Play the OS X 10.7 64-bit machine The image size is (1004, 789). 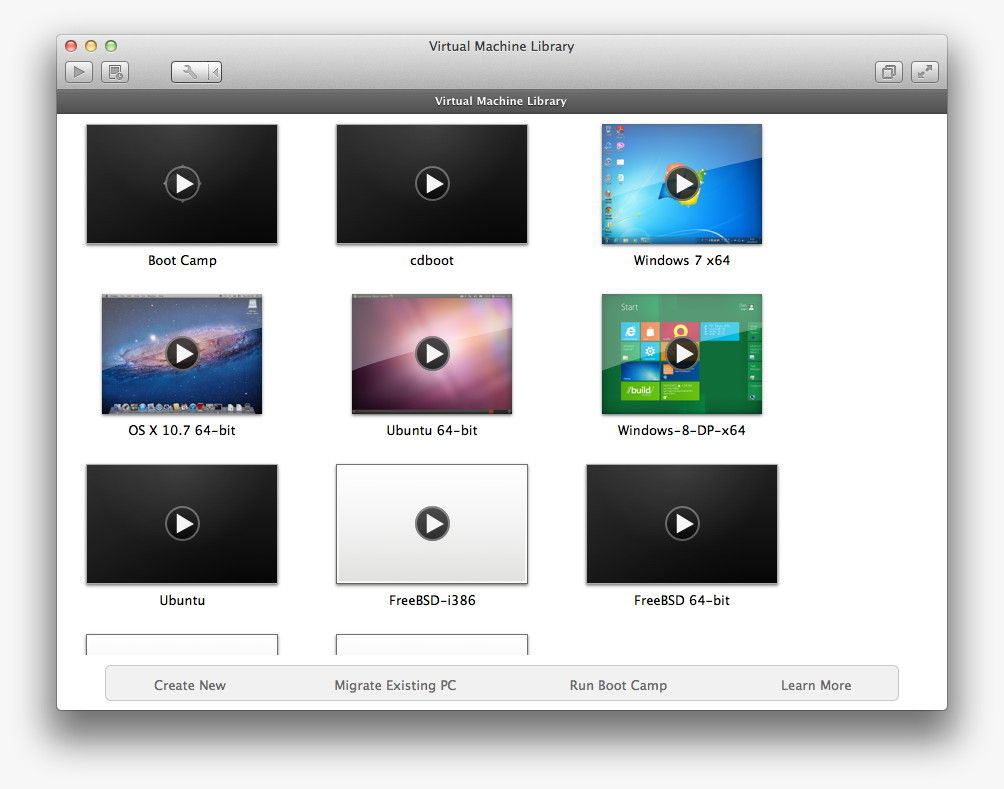pyautogui.click(x=182, y=354)
